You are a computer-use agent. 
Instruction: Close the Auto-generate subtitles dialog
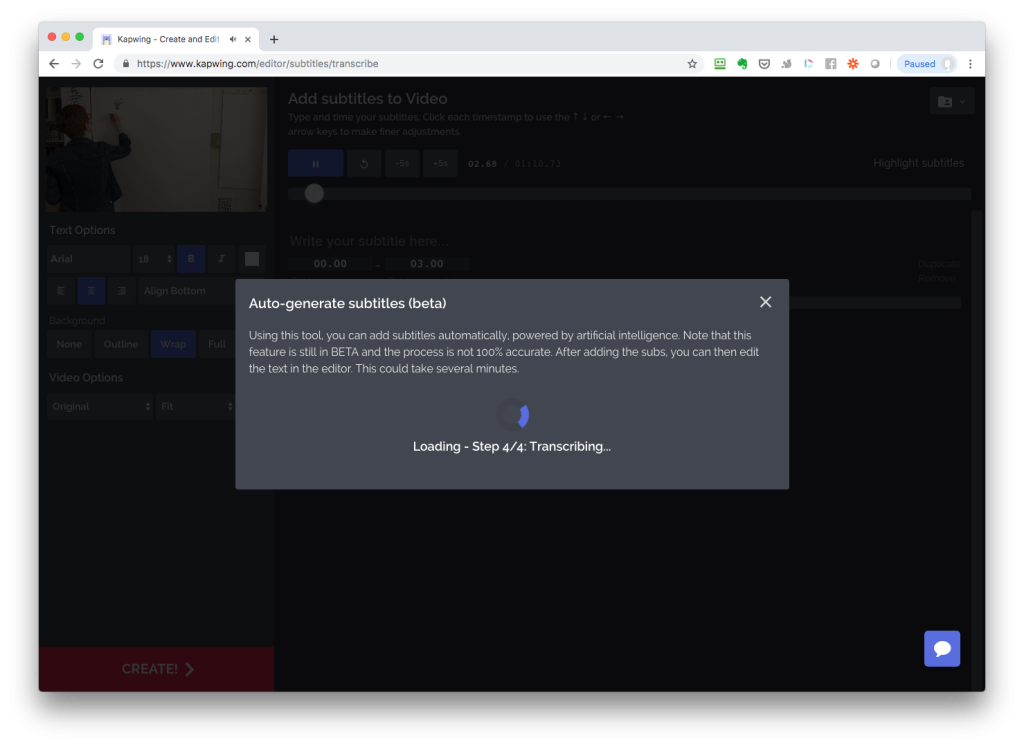pyautogui.click(x=765, y=302)
